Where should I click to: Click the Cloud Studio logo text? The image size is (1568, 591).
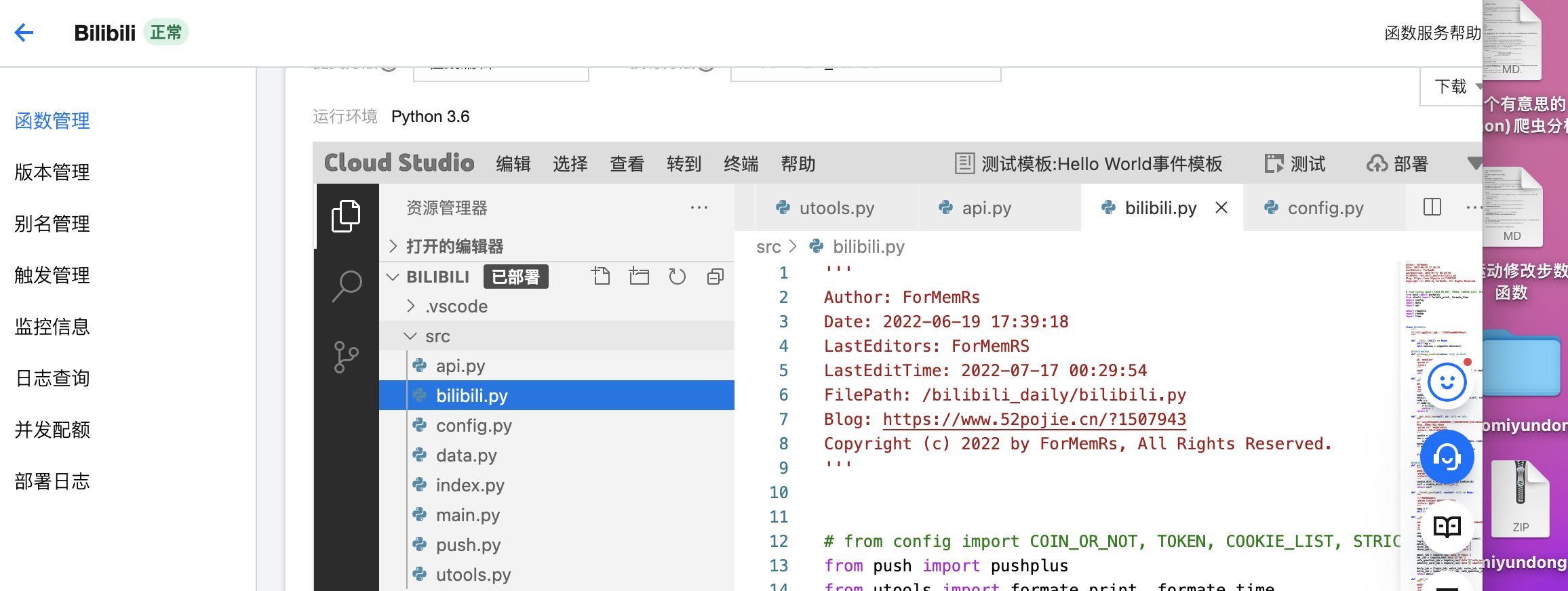(x=399, y=163)
